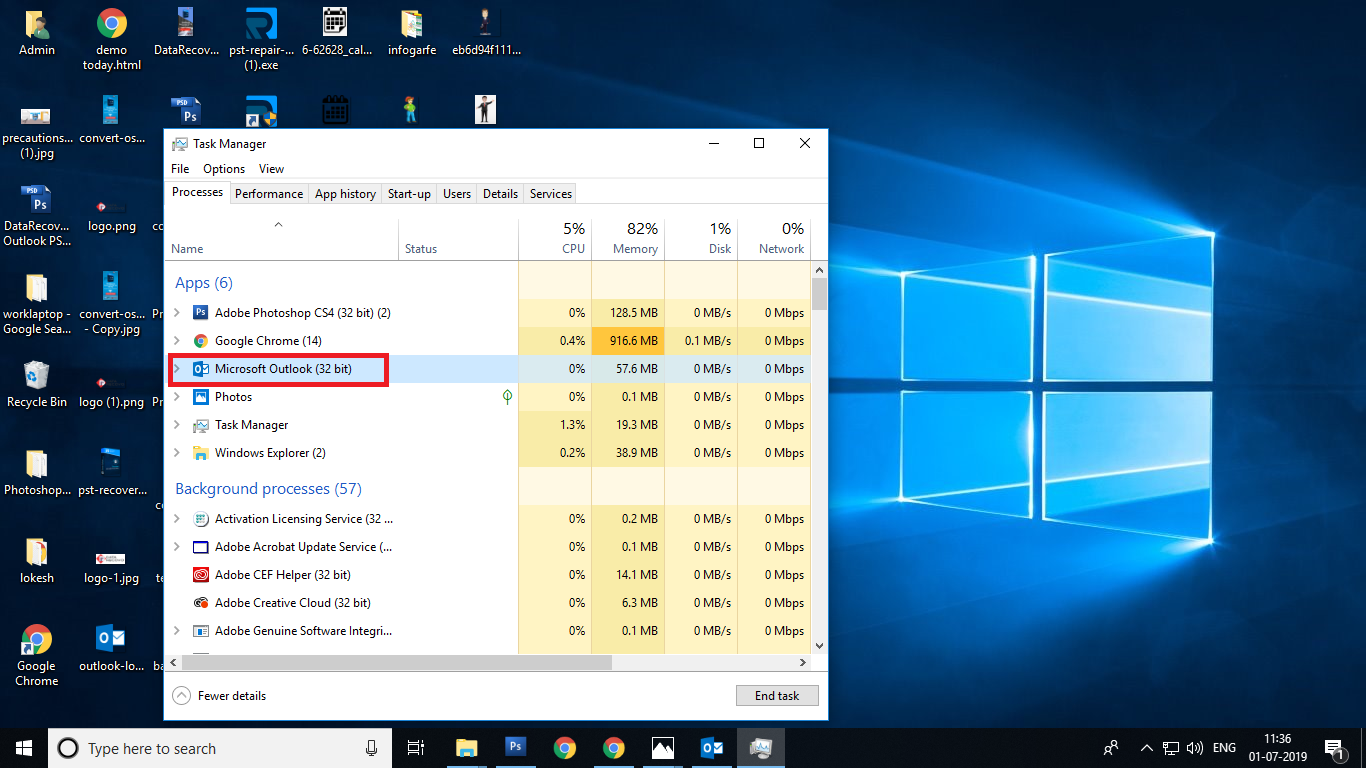Click the Windows Explorer process icon
Viewport: 1366px width, 768px height.
[200, 453]
